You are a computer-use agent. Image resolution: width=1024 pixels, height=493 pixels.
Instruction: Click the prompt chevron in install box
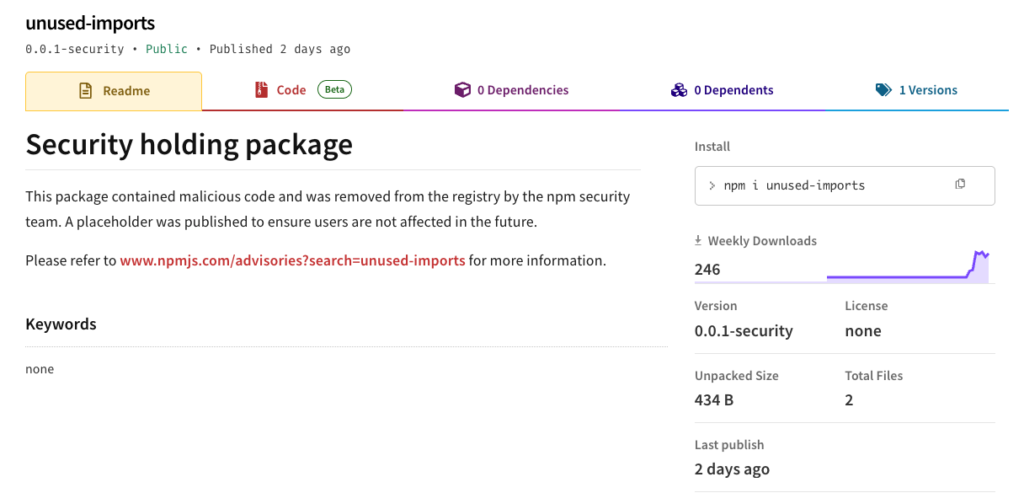pyautogui.click(x=711, y=185)
